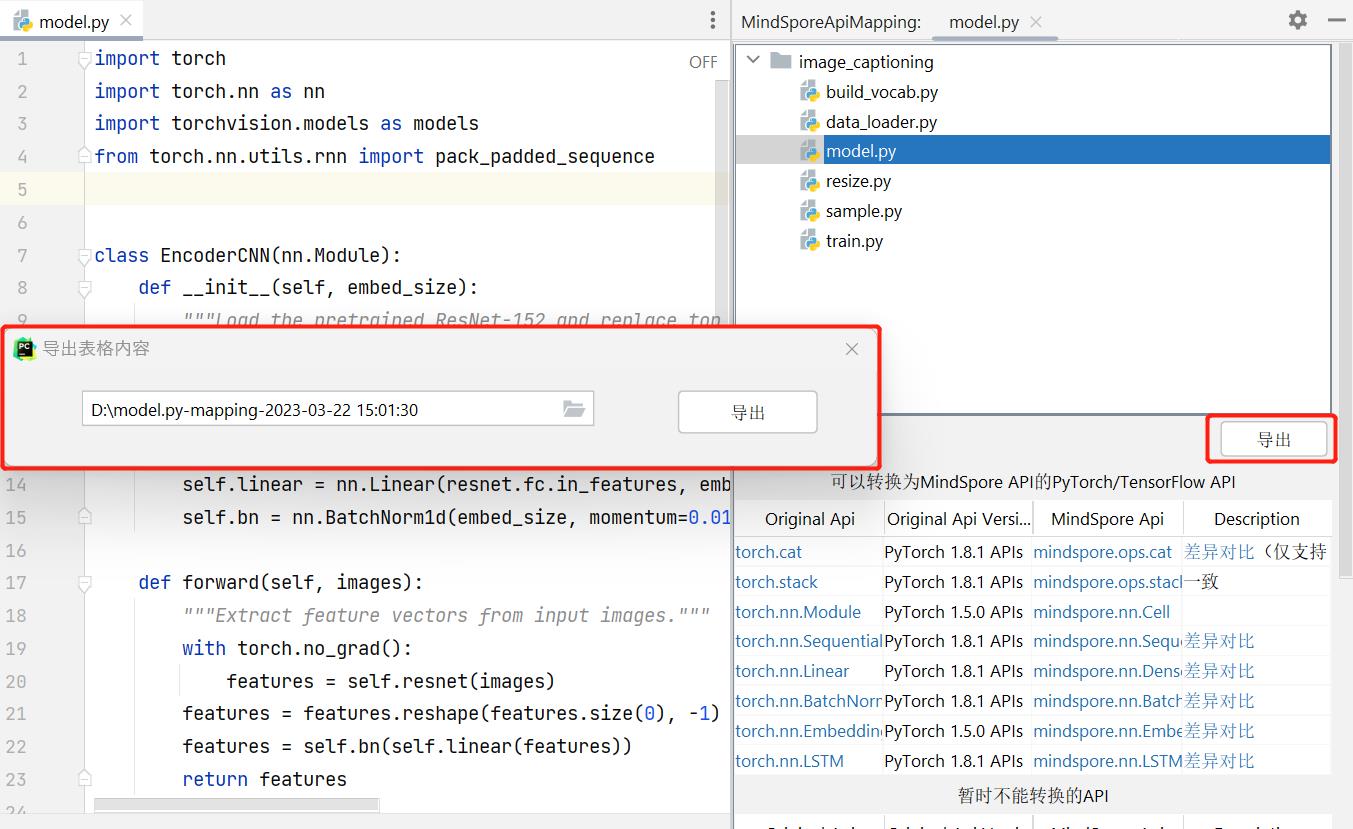
Task: Open the torch.nn.Sequential API link
Action: 808,641
